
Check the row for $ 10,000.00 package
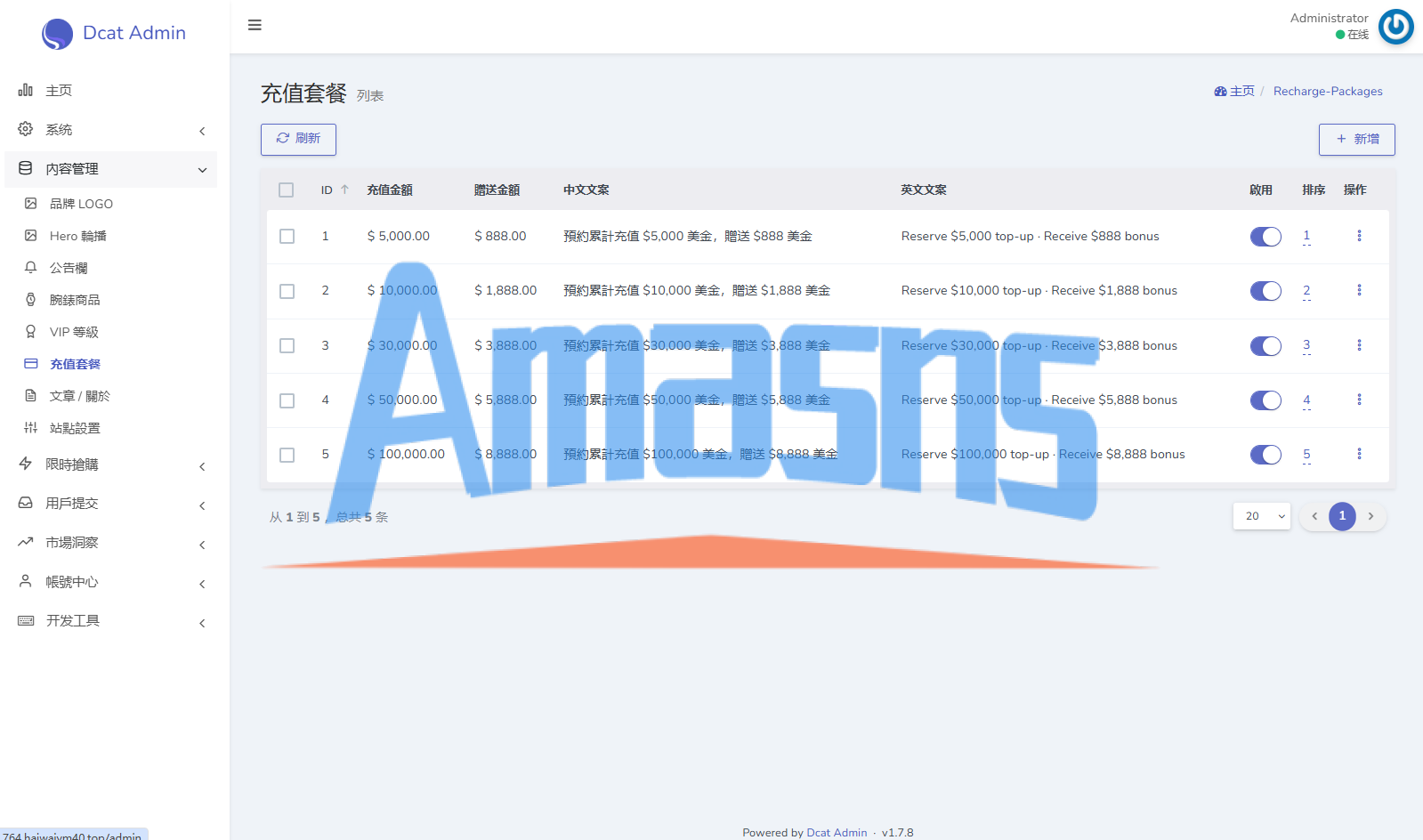click(287, 291)
